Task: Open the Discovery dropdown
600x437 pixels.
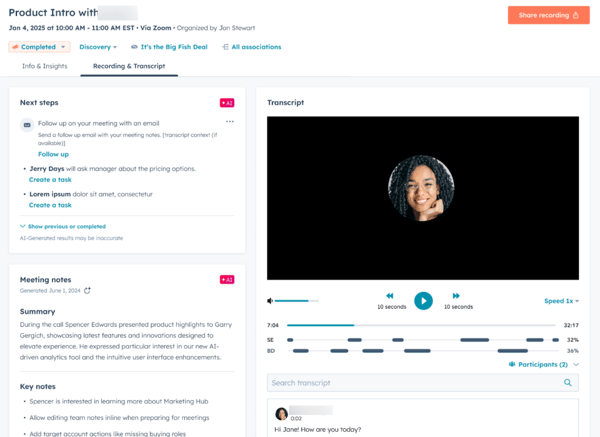Action: [98, 47]
